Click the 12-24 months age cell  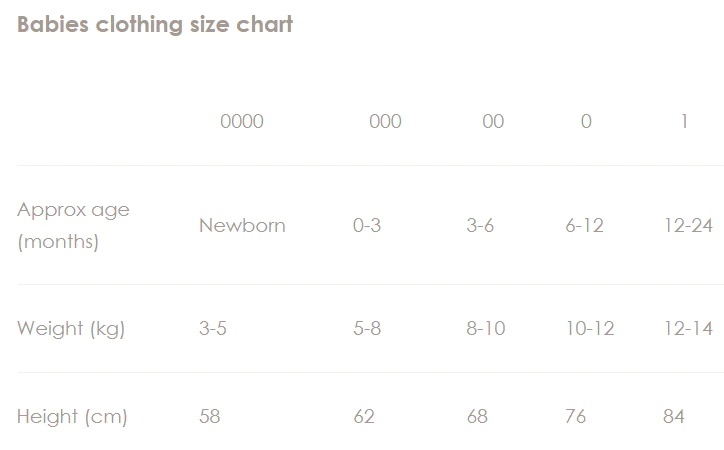point(688,225)
